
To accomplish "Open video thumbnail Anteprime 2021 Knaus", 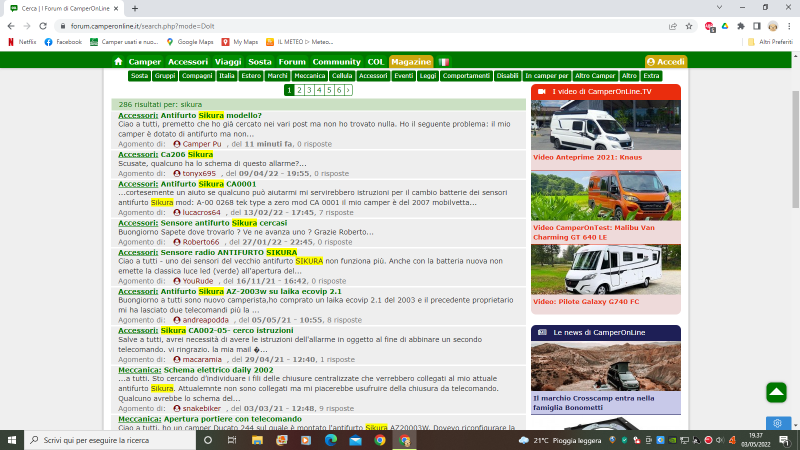I will point(606,125).
